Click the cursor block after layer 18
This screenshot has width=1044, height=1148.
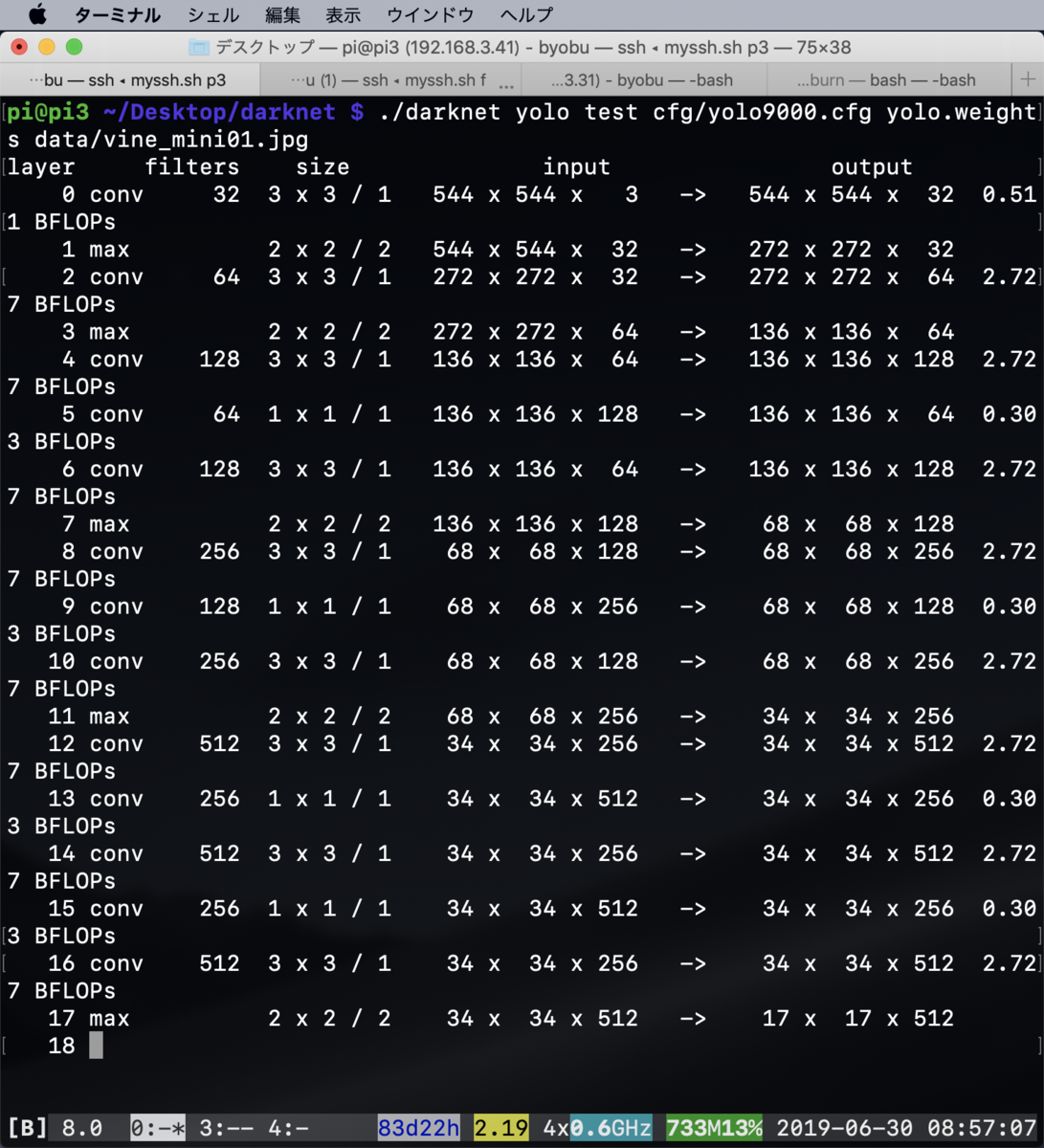coord(96,1046)
